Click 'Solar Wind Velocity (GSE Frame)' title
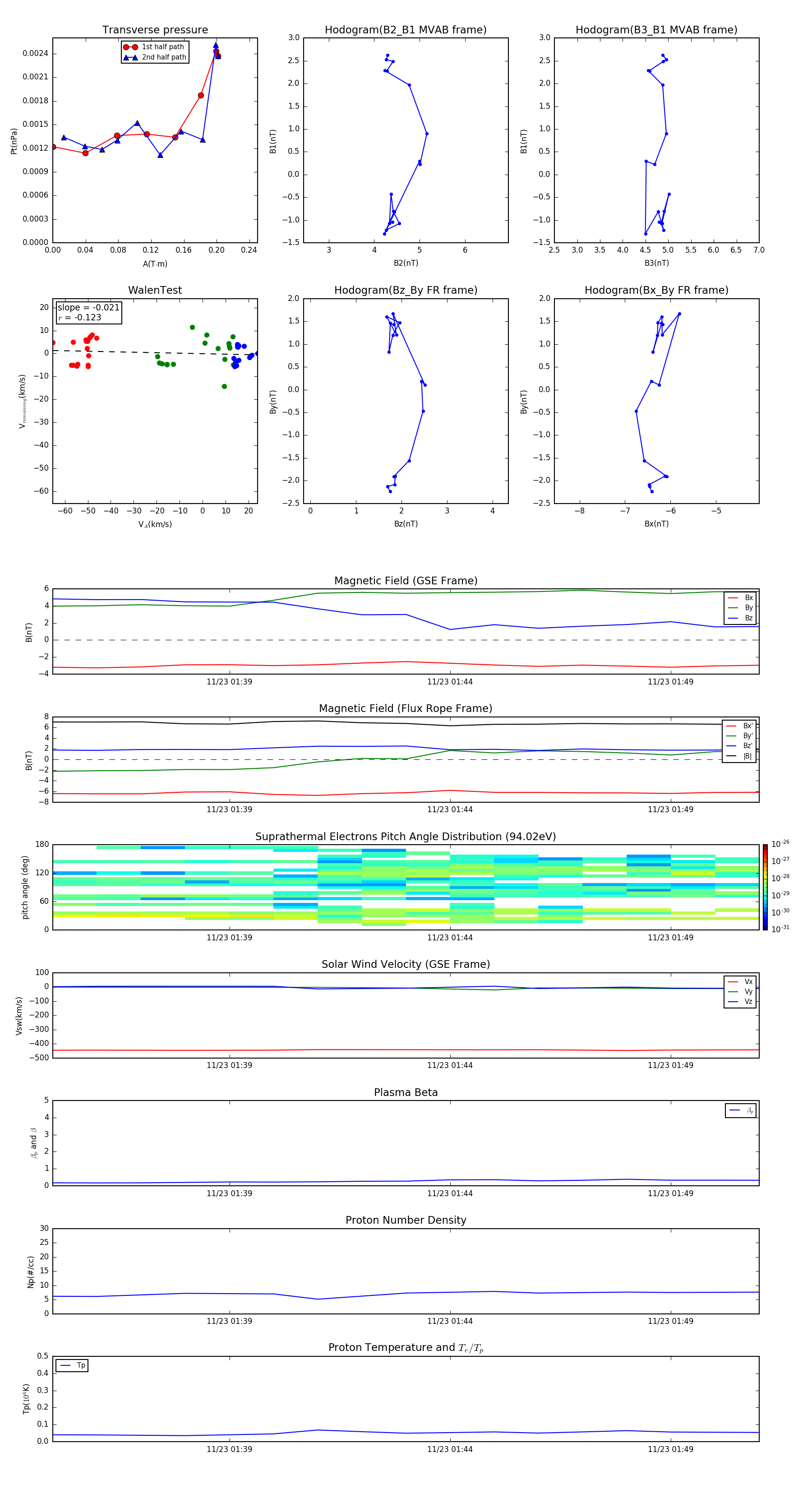Screen dimensions: 812x1489 (406, 965)
